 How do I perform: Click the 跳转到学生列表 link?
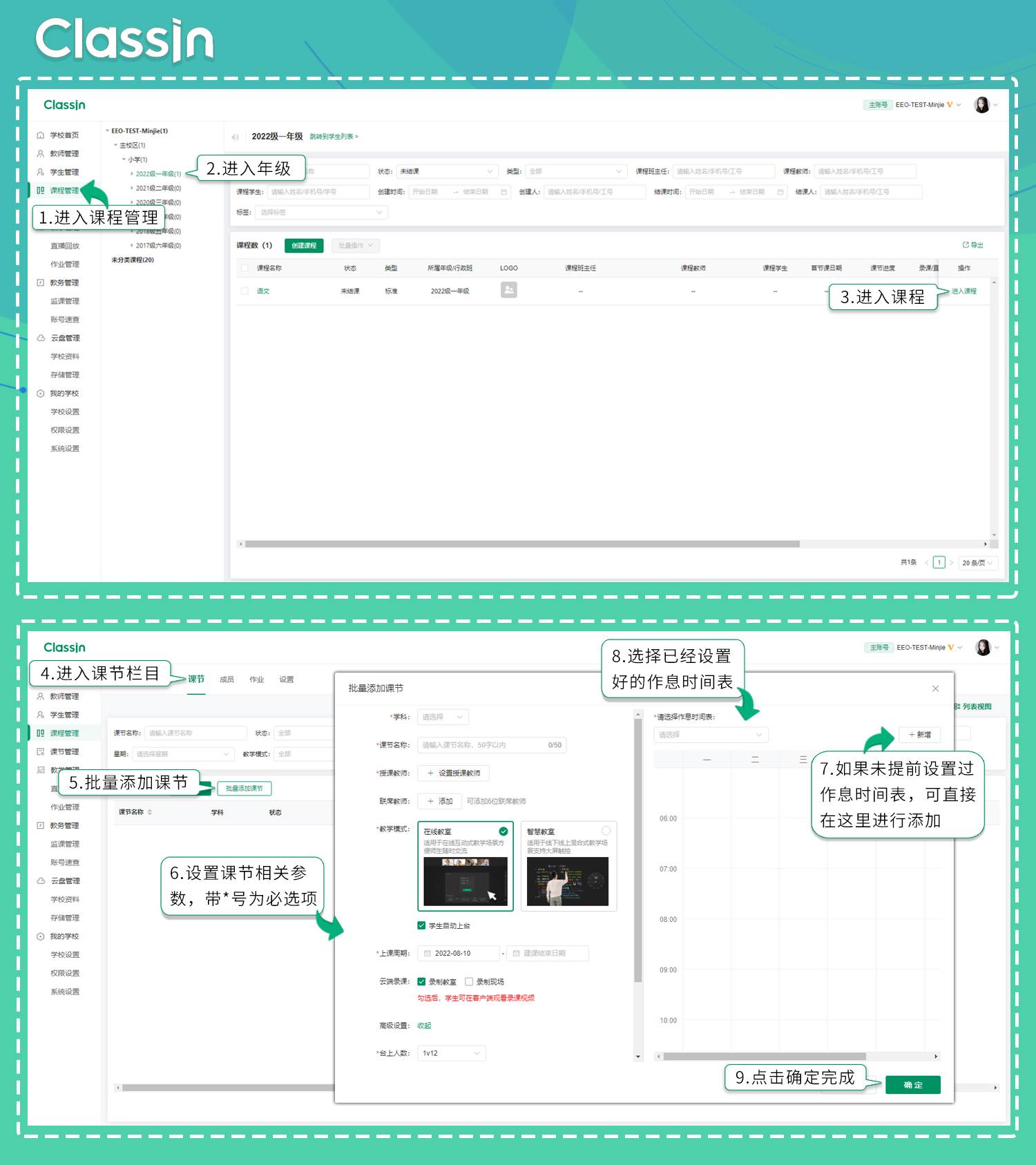point(334,137)
